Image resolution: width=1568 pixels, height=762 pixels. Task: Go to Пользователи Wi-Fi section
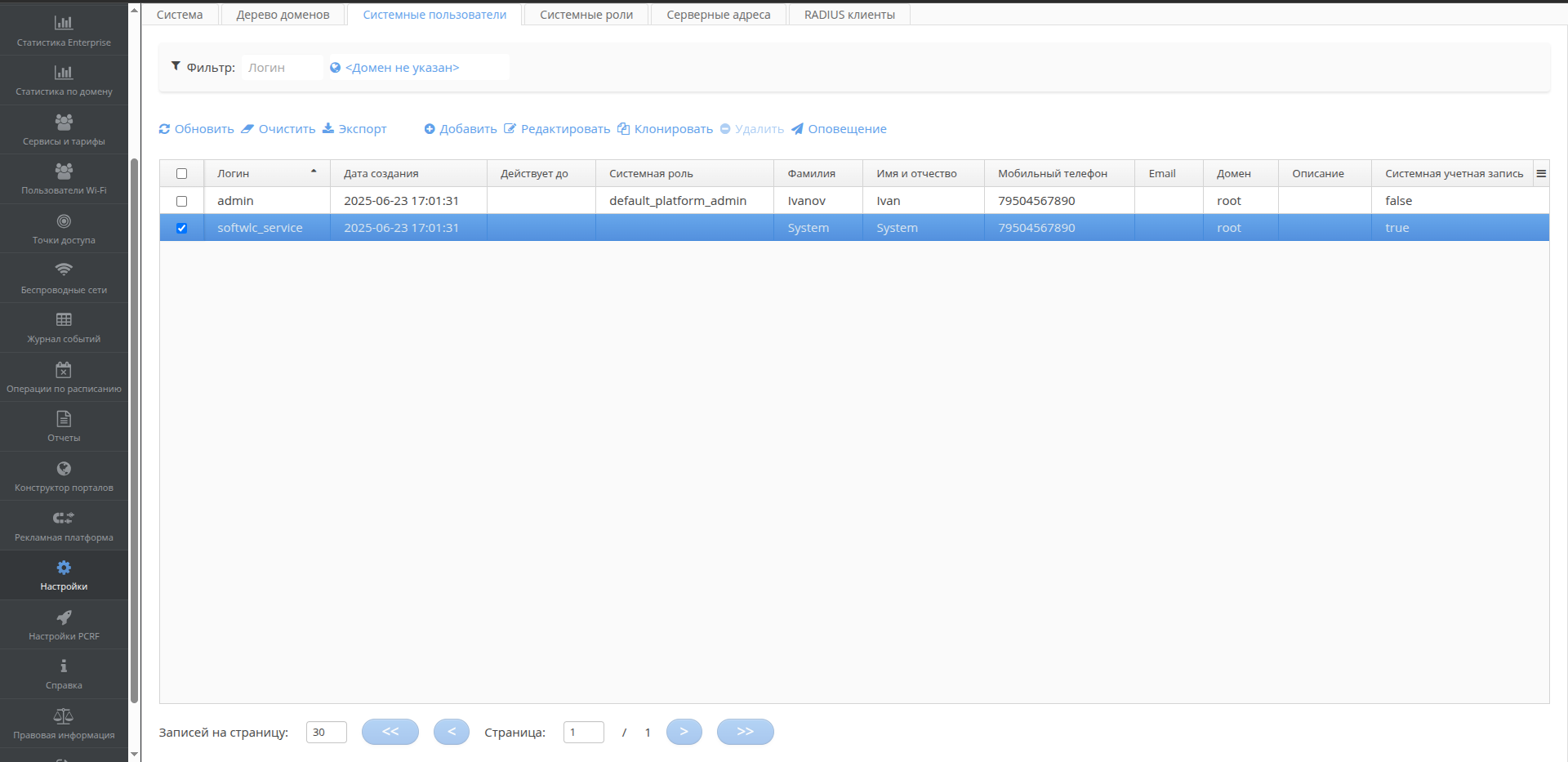pos(64,179)
